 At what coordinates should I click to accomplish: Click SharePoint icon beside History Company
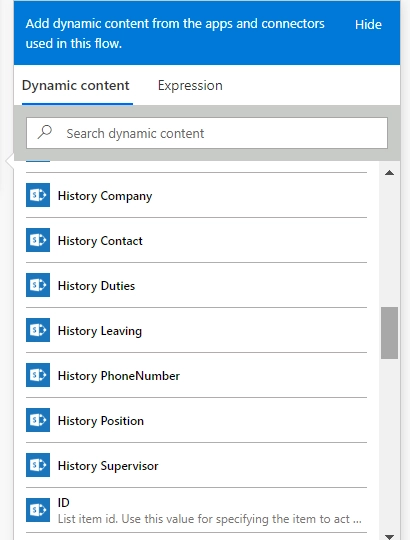pyautogui.click(x=38, y=195)
